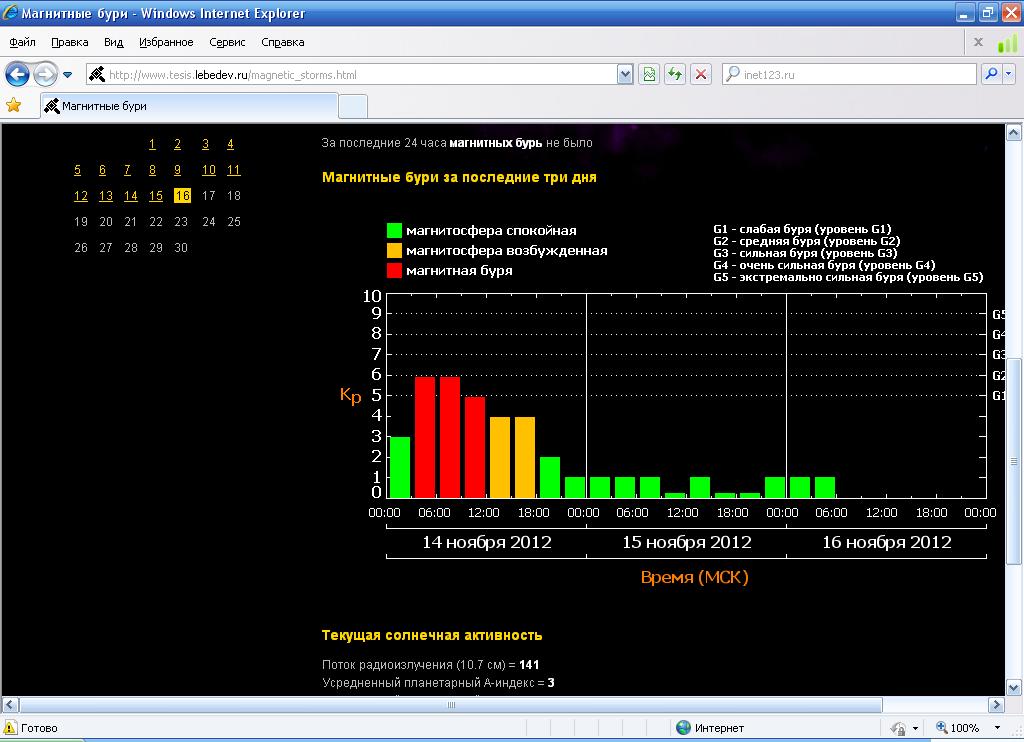1024x742 pixels.
Task: Open the Сервис menu
Action: (227, 42)
